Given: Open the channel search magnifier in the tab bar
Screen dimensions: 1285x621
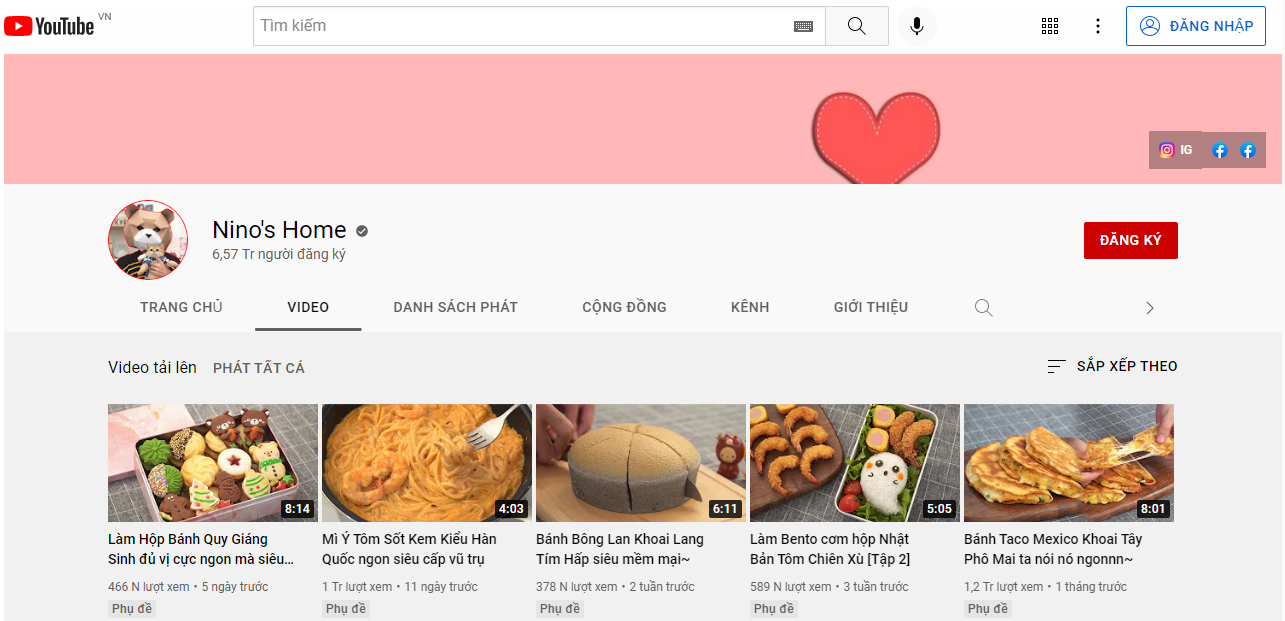Looking at the screenshot, I should [983, 307].
